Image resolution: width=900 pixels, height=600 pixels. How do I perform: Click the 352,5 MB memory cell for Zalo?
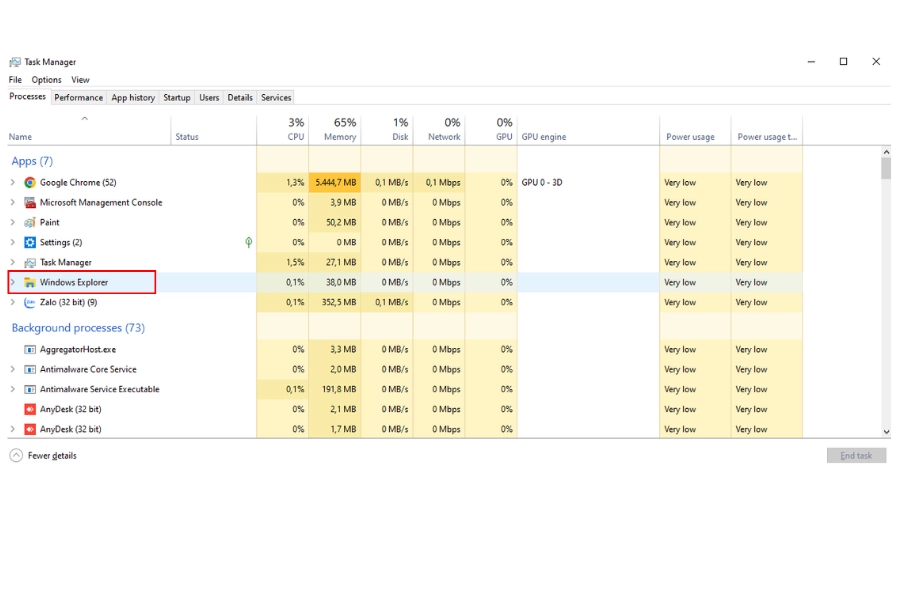coord(335,302)
